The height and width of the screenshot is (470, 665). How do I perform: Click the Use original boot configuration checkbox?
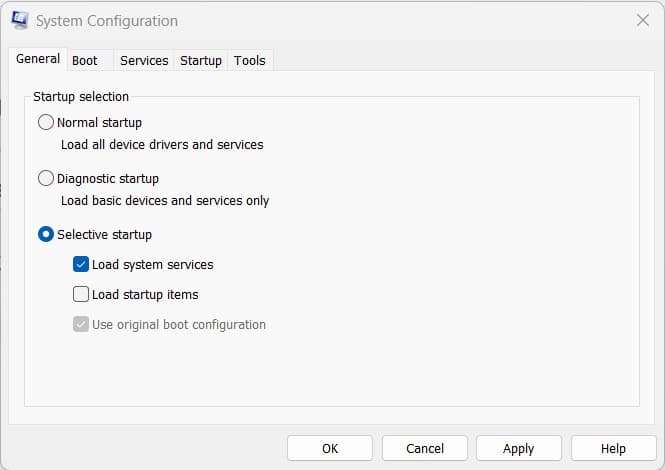(81, 325)
